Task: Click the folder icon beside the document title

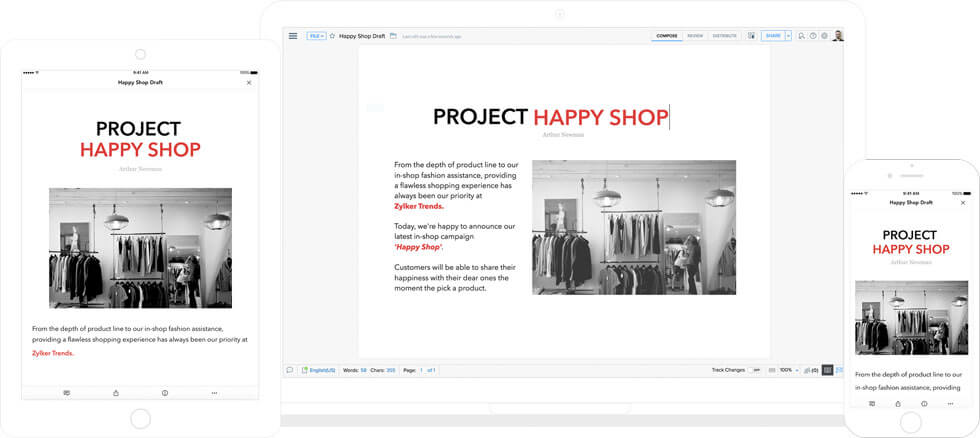Action: coord(393,36)
